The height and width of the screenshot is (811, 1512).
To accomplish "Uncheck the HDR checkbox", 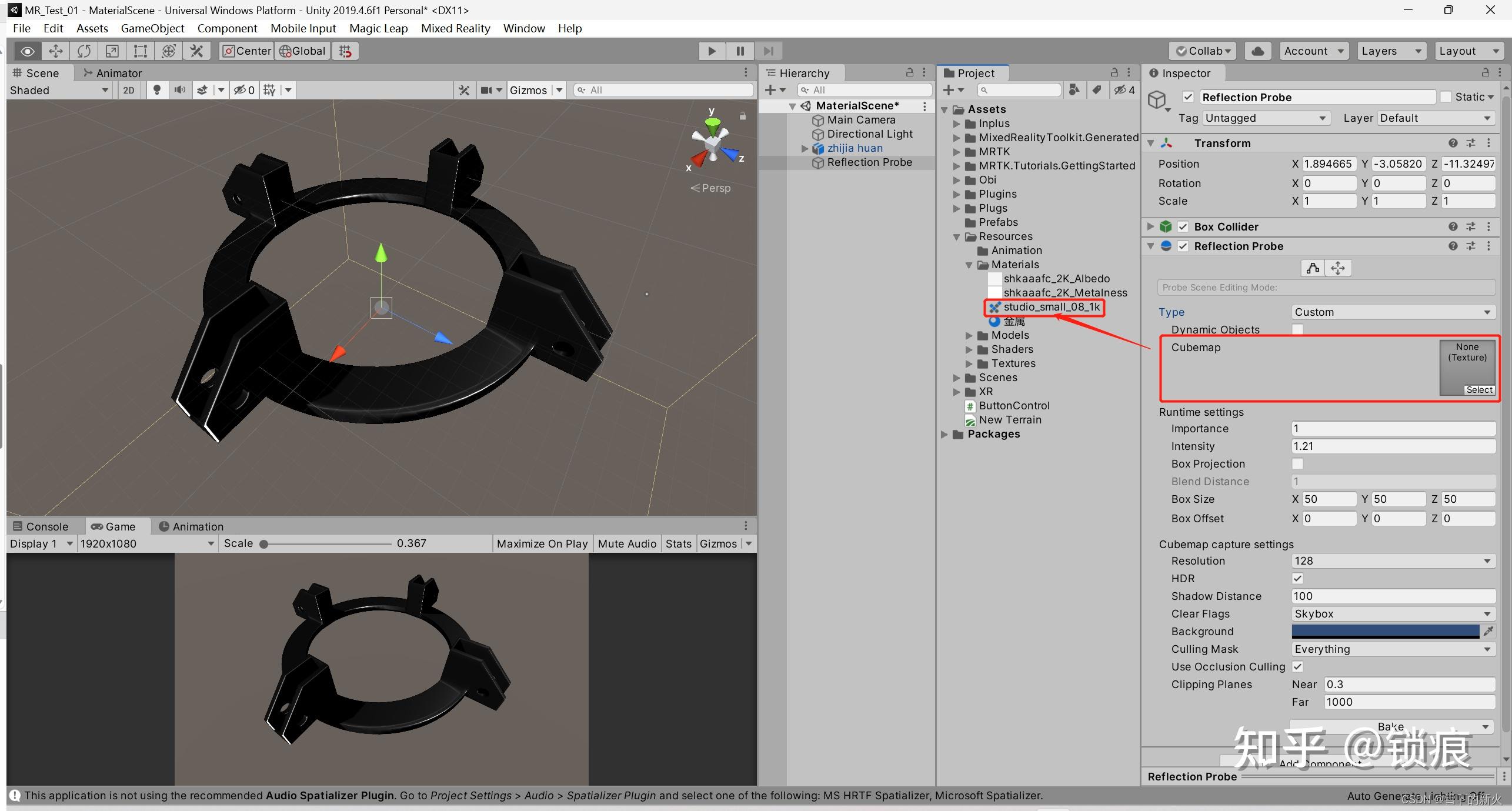I will tap(1297, 579).
